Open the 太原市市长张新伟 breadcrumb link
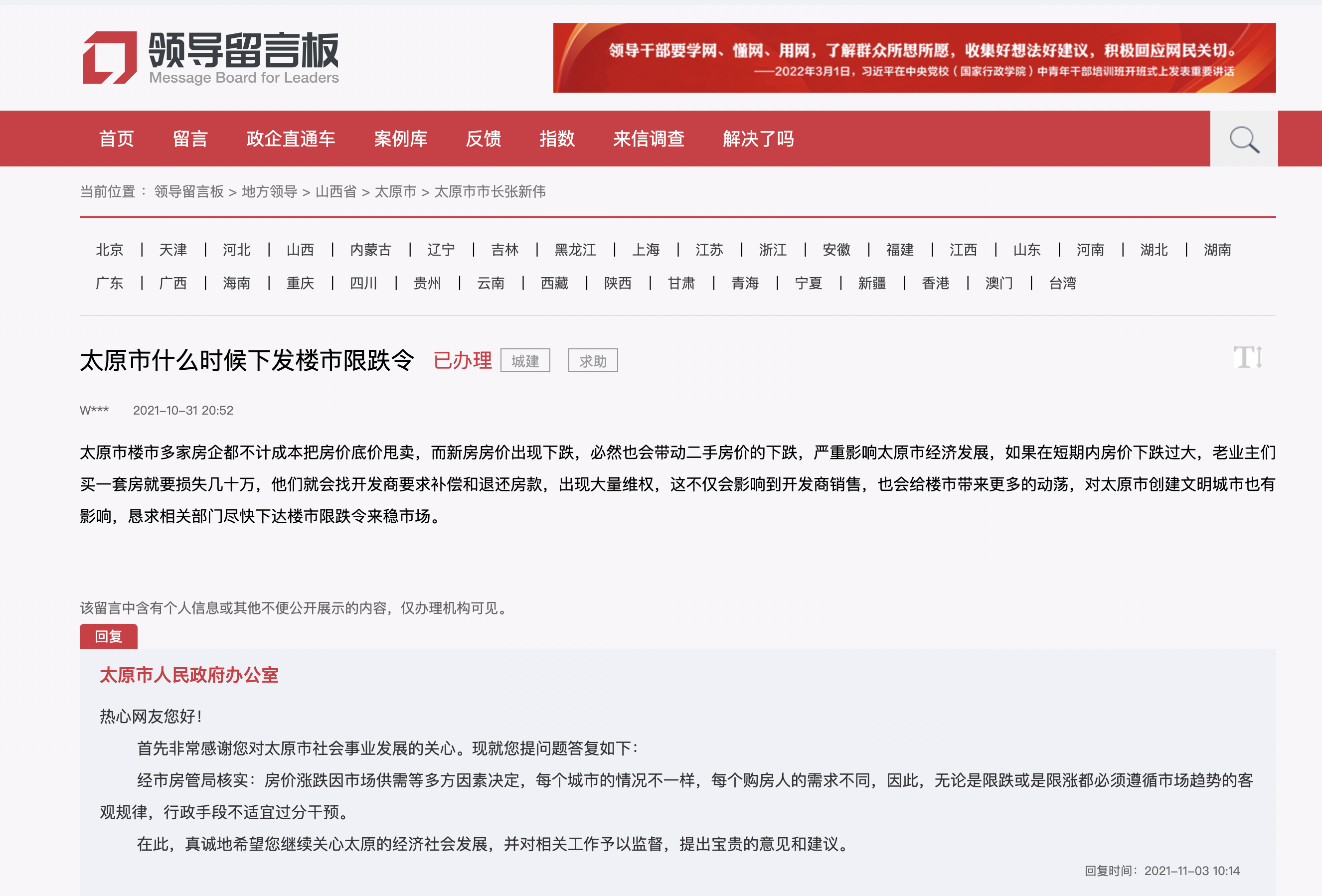This screenshot has width=1322, height=896. 489,193
